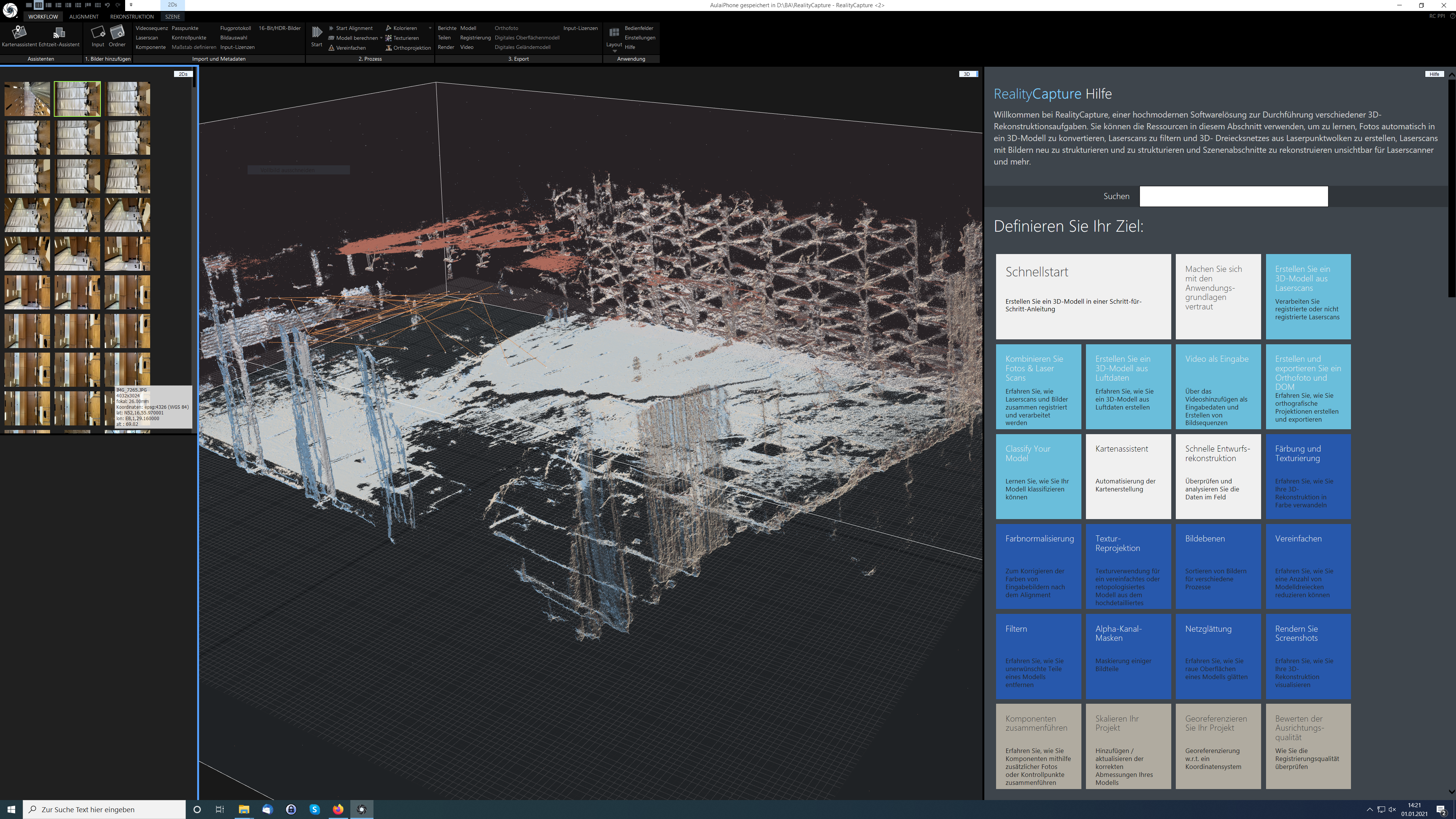Open RealityCapture application logo menu
1456x819 pixels.
point(10,10)
